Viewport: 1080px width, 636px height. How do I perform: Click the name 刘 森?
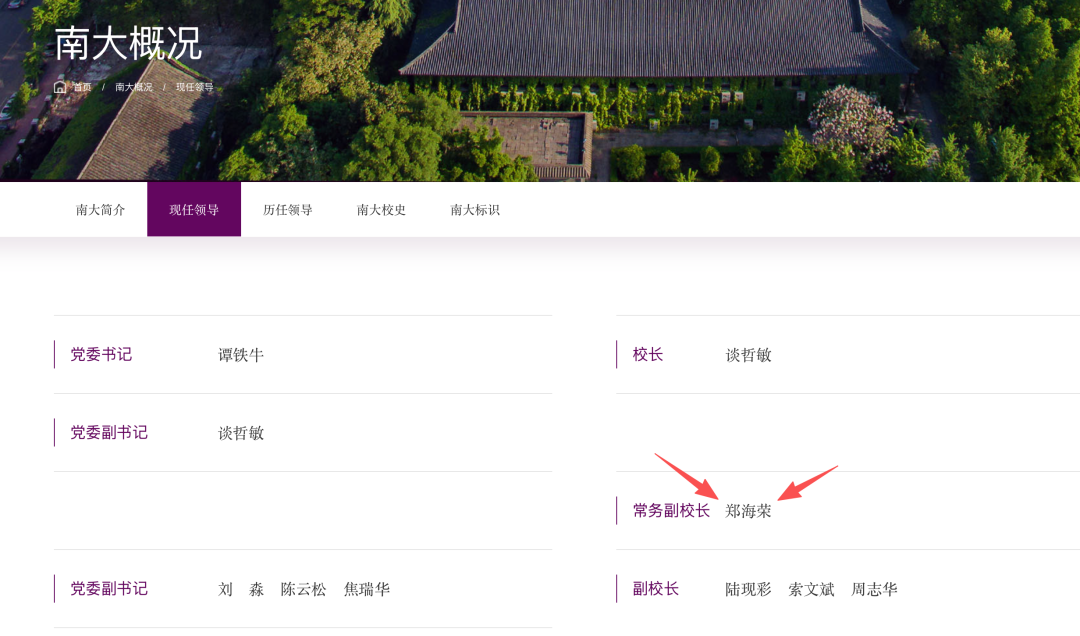click(241, 589)
